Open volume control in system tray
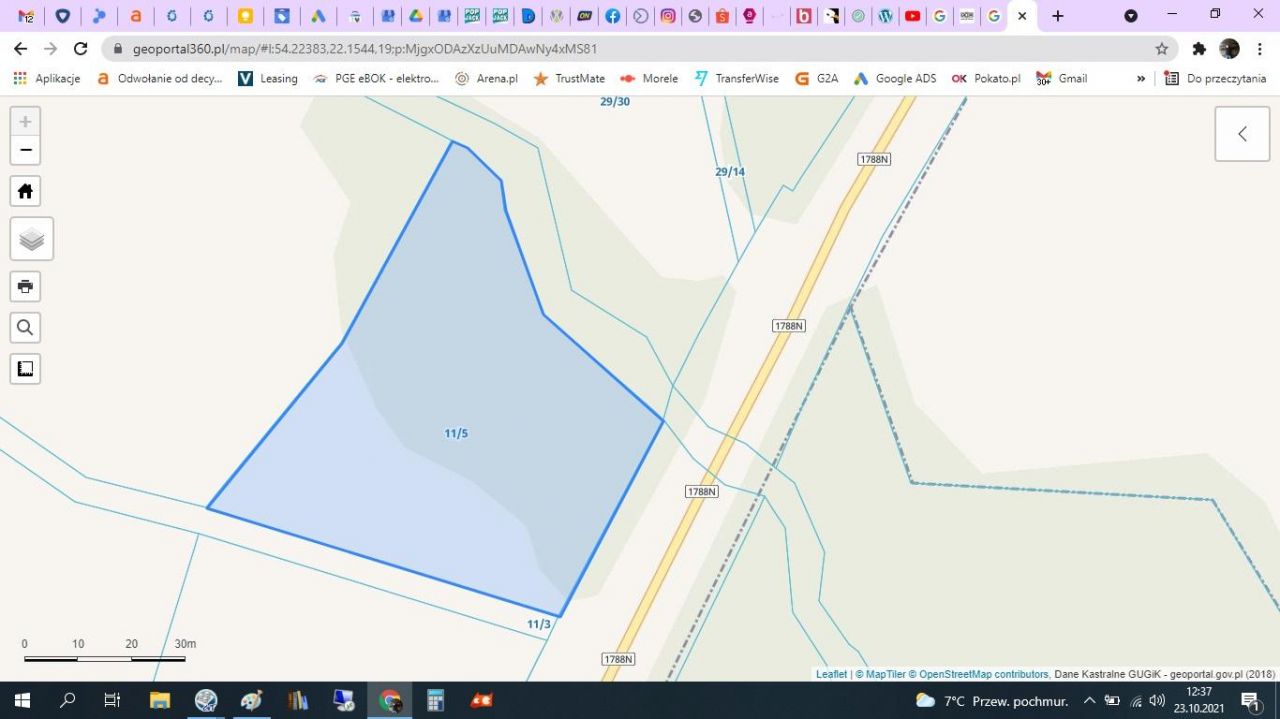 [x=1157, y=700]
